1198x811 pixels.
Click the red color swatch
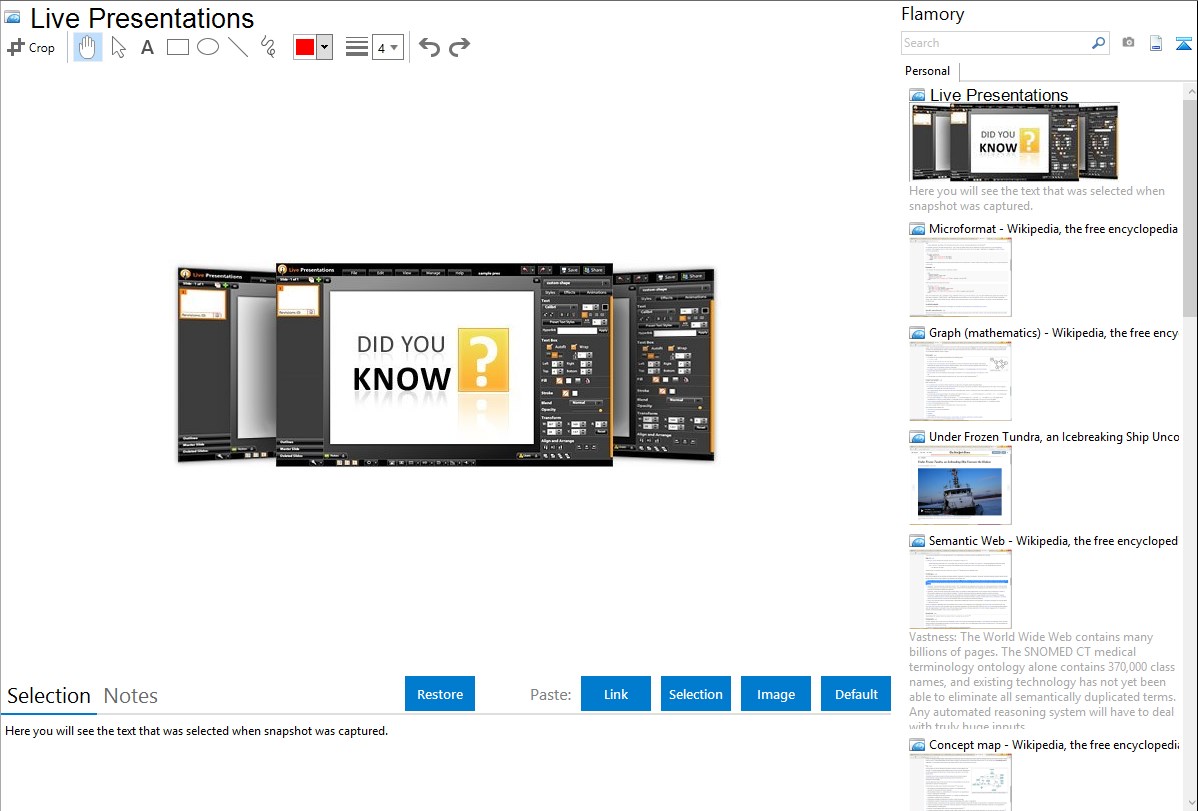pyautogui.click(x=305, y=47)
